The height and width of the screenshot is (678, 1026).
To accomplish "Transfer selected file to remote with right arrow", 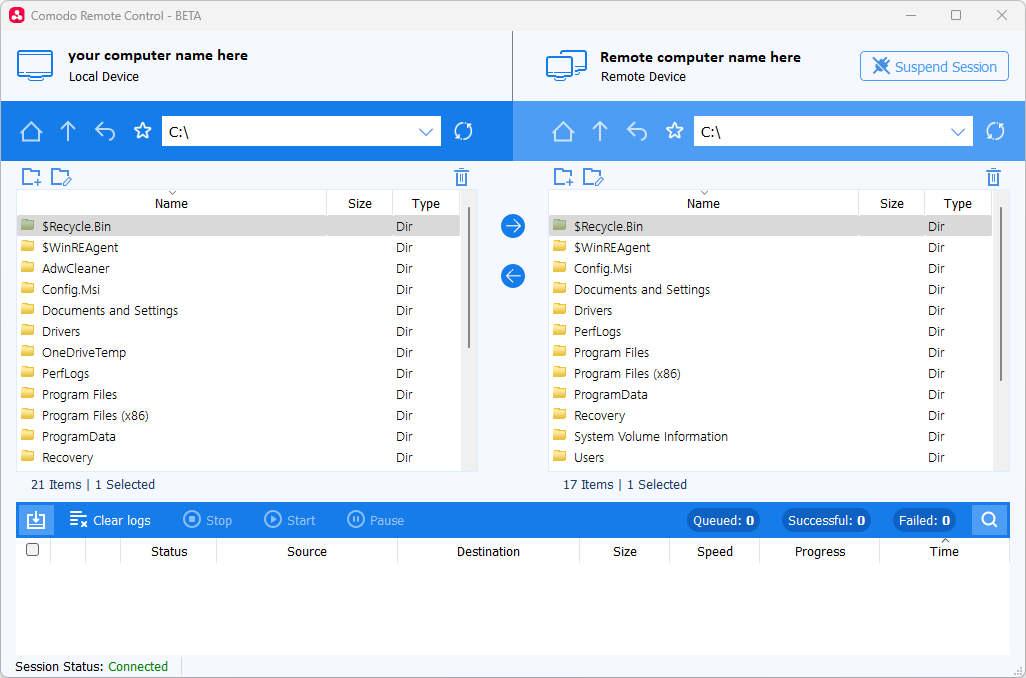I will tap(513, 226).
